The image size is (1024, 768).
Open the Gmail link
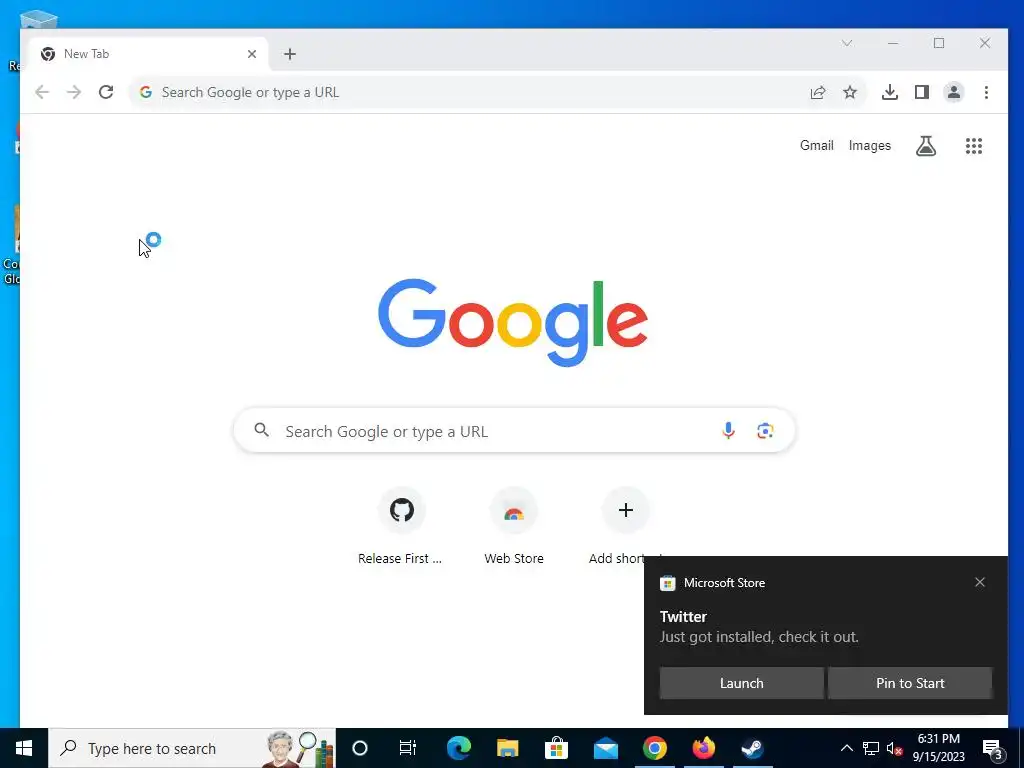click(816, 146)
